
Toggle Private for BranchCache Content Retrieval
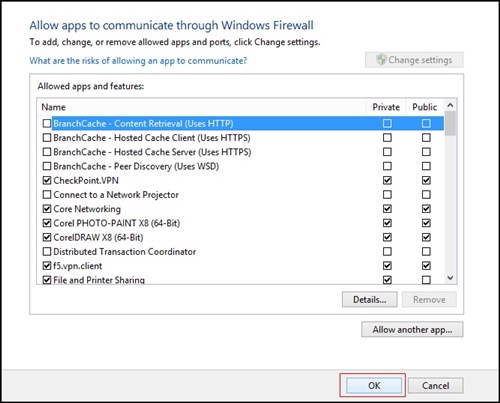point(387,123)
